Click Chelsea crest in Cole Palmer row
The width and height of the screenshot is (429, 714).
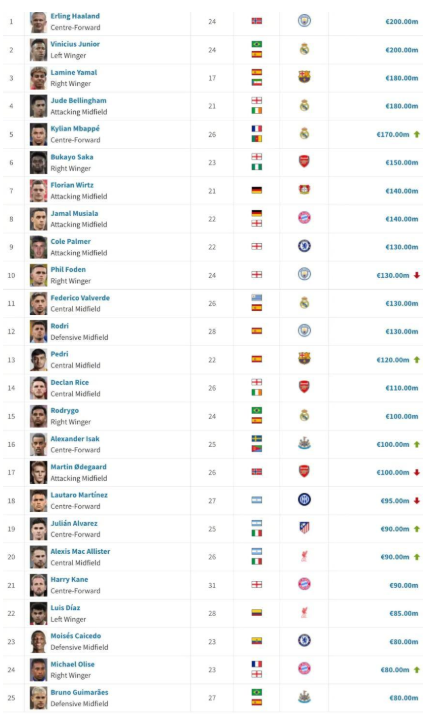[x=304, y=246]
